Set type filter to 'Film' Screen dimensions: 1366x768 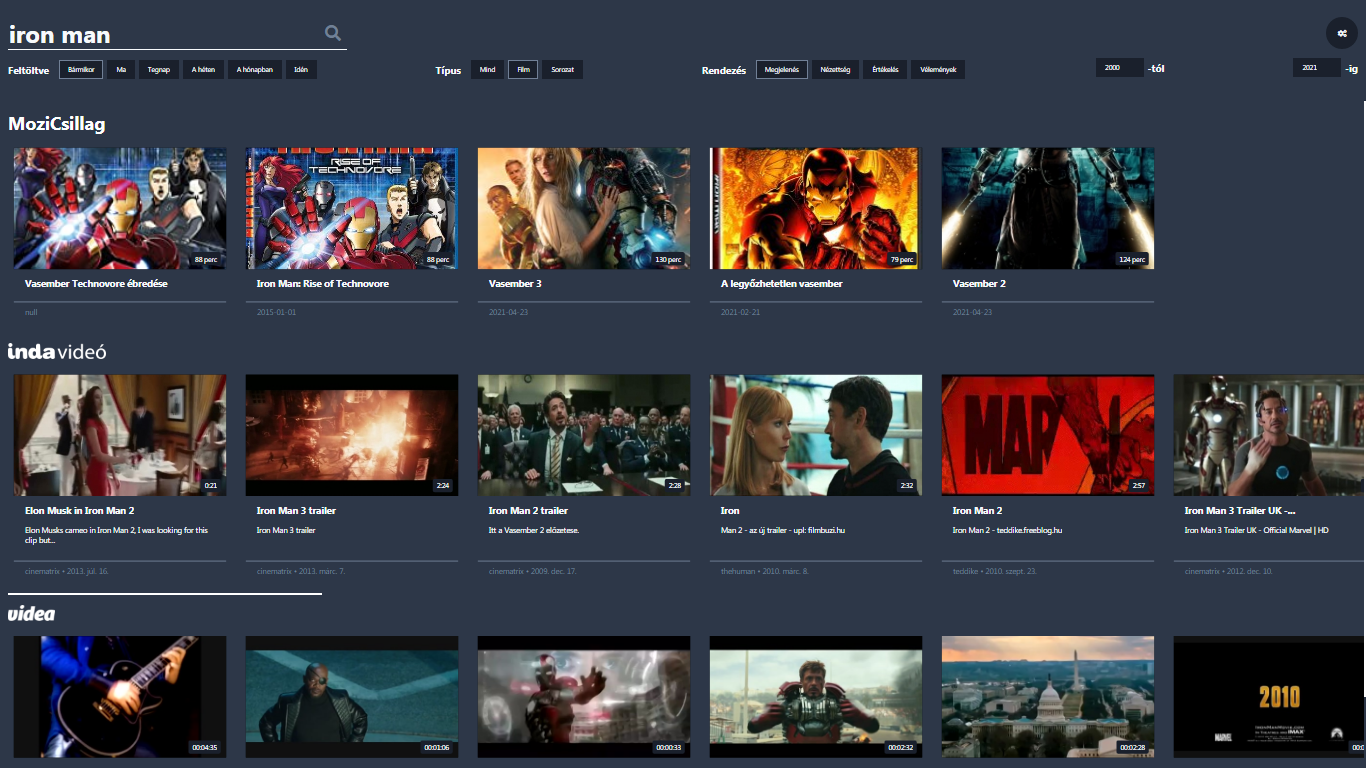tap(523, 70)
